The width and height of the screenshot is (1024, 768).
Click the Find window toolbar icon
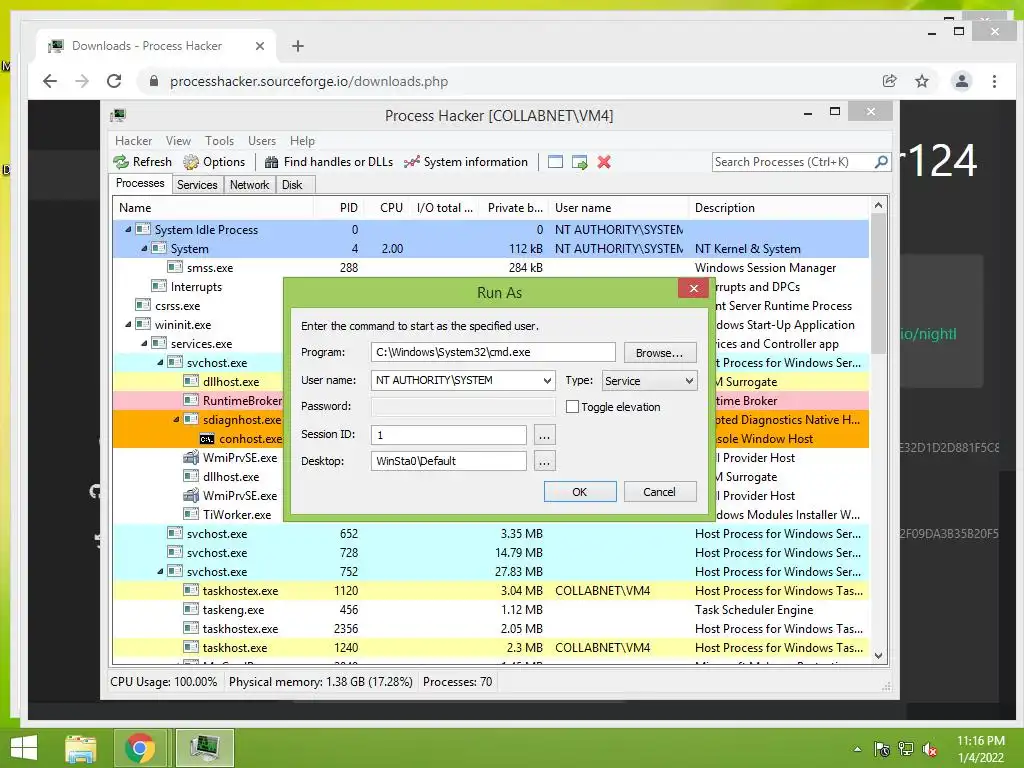pos(555,162)
